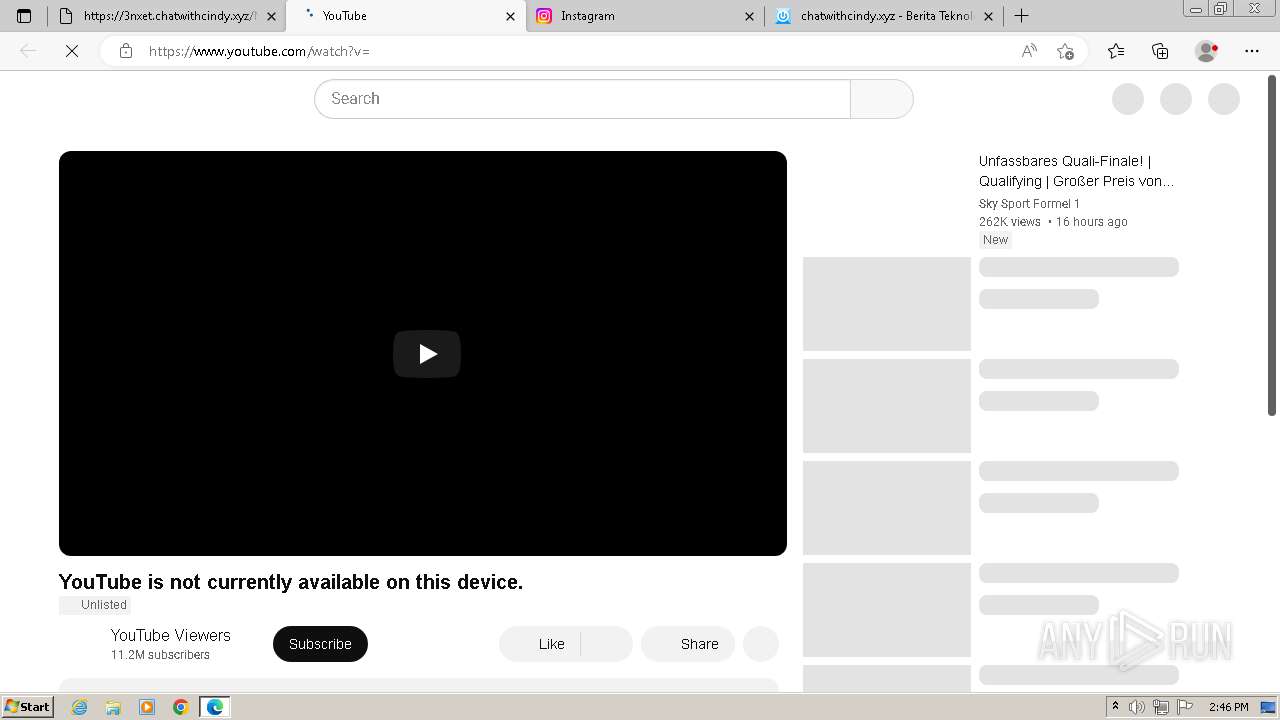Image resolution: width=1280 pixels, height=720 pixels.
Task: Select Edge icon in taskbar
Action: 215,707
